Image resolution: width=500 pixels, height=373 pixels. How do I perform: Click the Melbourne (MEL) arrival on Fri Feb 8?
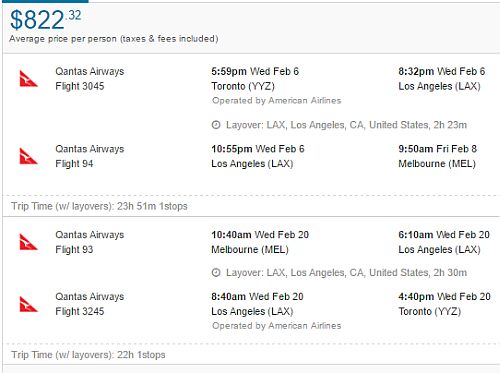coord(437,164)
